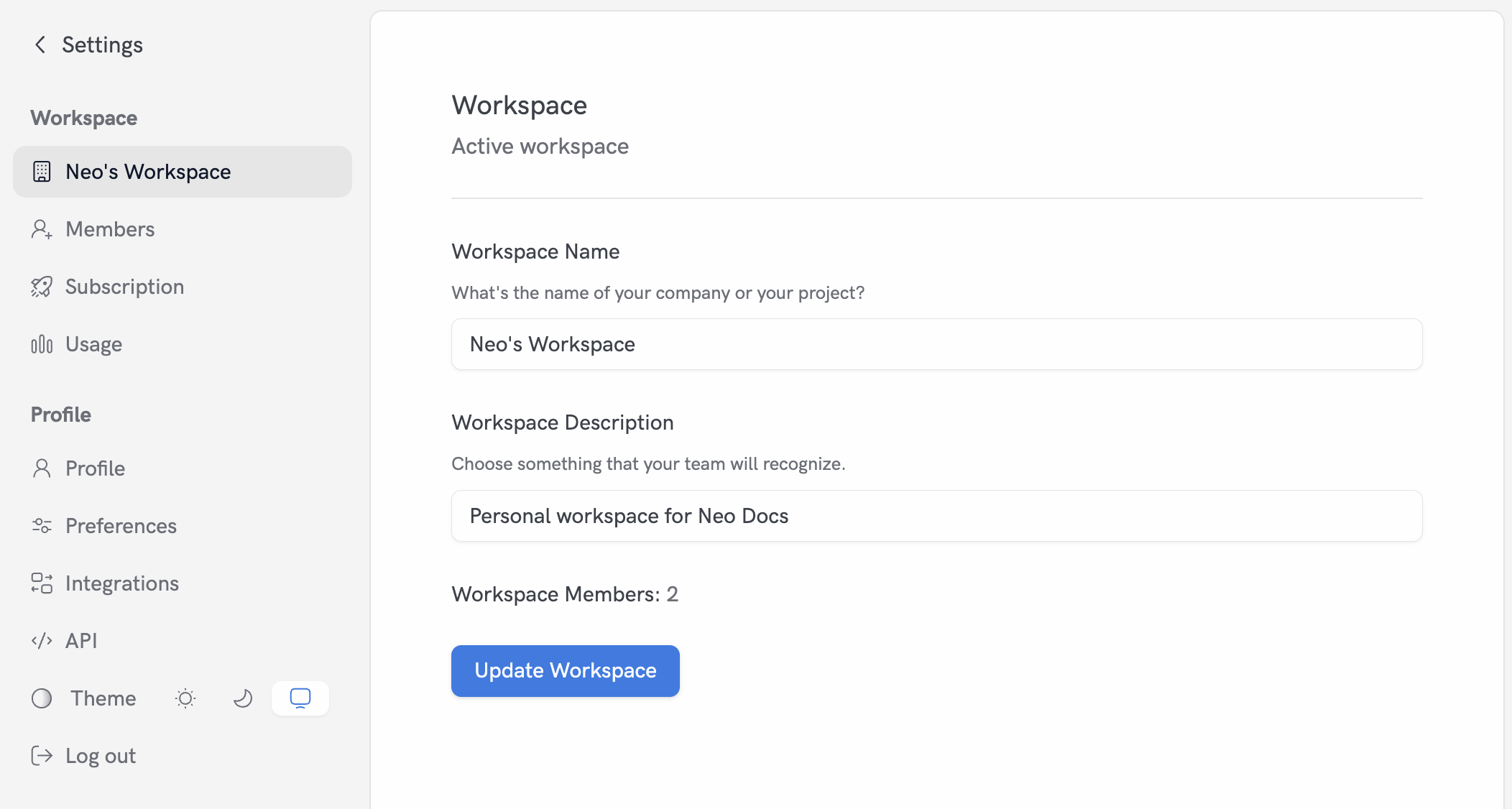Open the Settings heading link

click(x=102, y=44)
